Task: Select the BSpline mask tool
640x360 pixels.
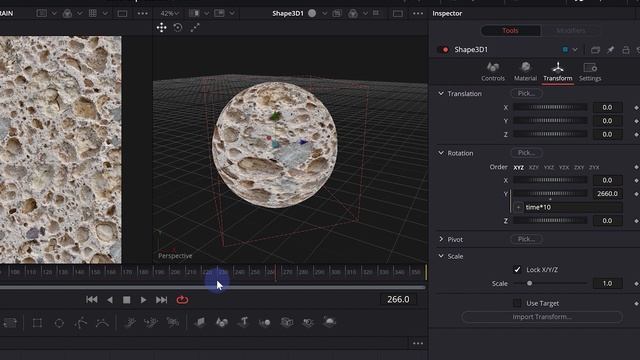Action: (102, 323)
